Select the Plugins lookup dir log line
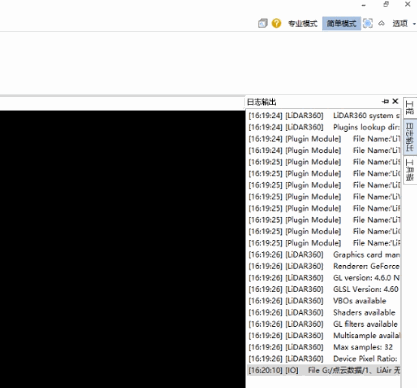Screen dimensions: 417x388 pyautogui.click(x=324, y=127)
